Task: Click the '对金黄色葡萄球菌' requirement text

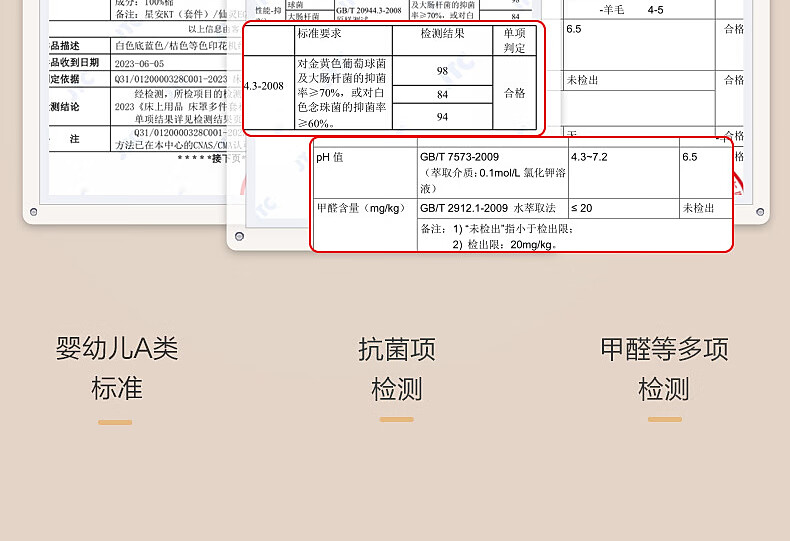Action: click(342, 63)
